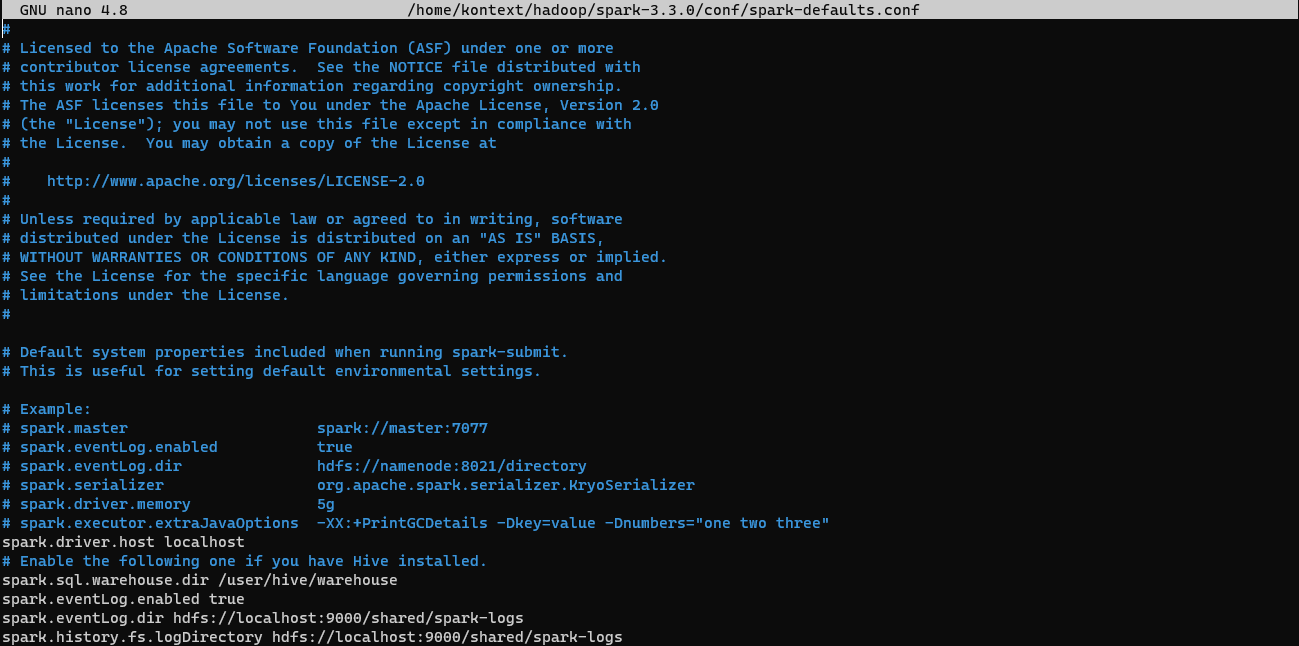Image resolution: width=1299 pixels, height=646 pixels.
Task: Click the hdfs://namenode:8021/directory example value
Action: point(452,466)
